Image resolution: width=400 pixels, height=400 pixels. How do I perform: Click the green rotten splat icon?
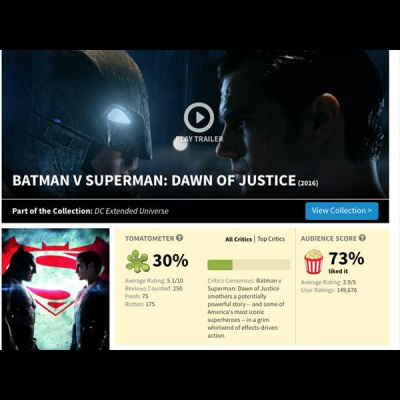[x=137, y=261]
